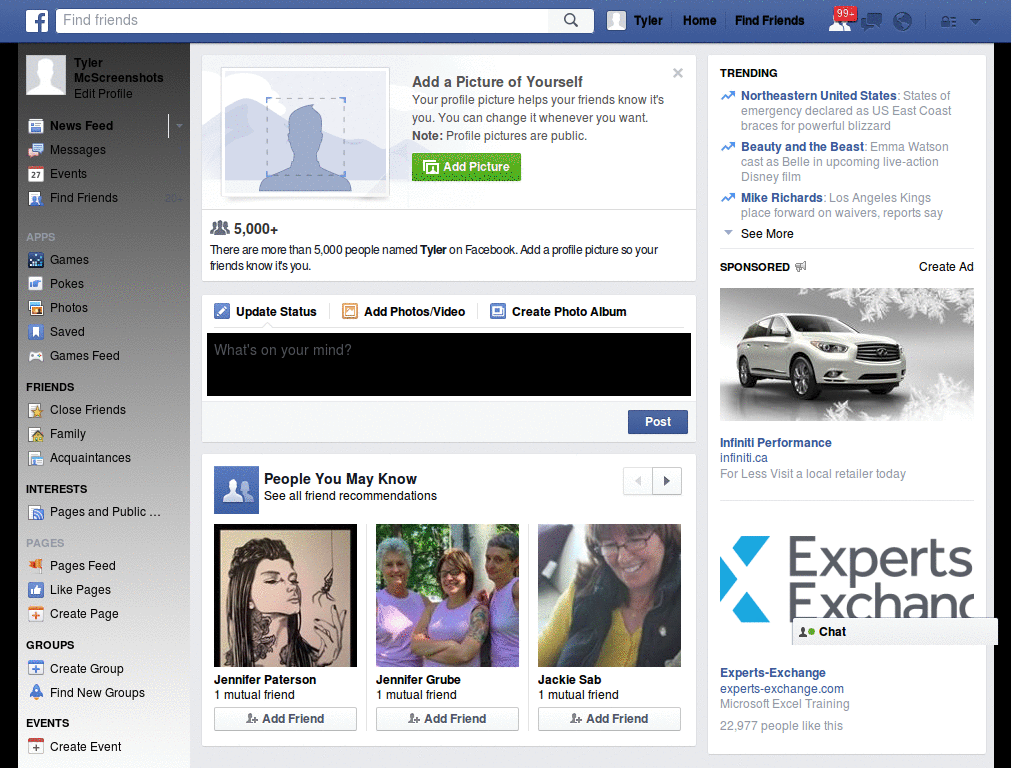Click the Facebook logo icon
The width and height of the screenshot is (1024, 768).
coord(37,20)
